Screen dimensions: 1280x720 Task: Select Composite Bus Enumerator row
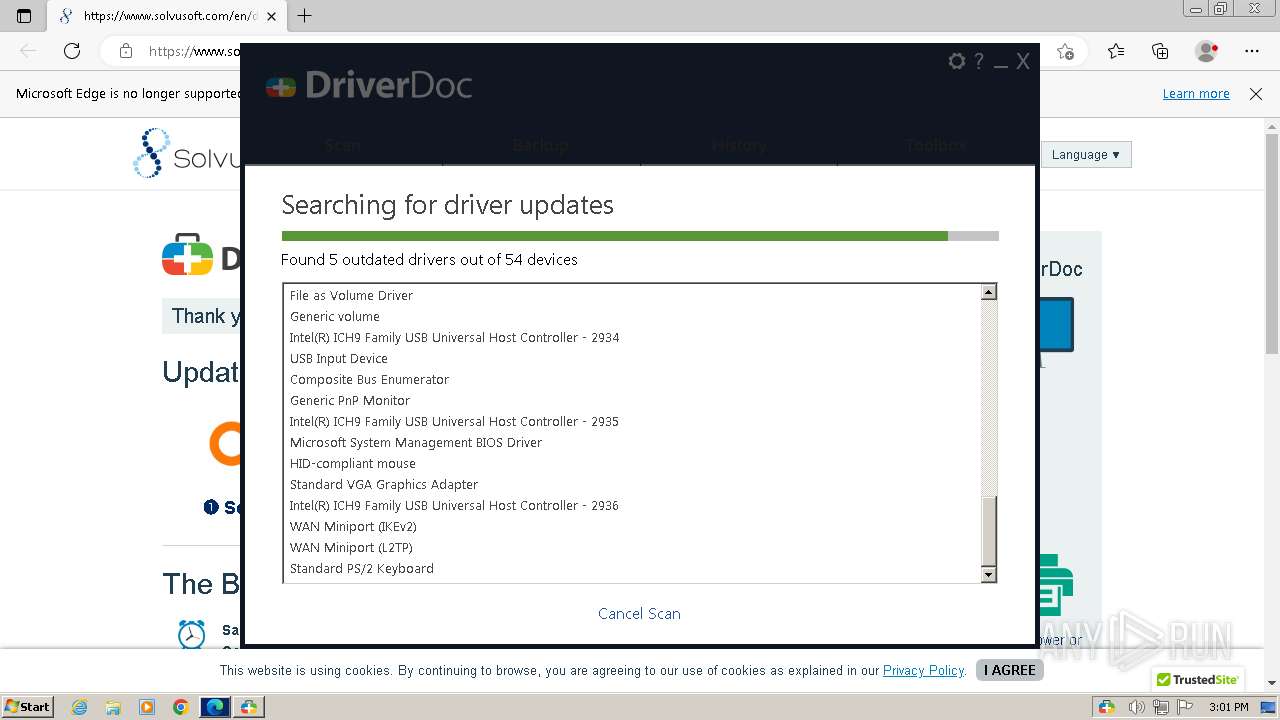(x=631, y=380)
